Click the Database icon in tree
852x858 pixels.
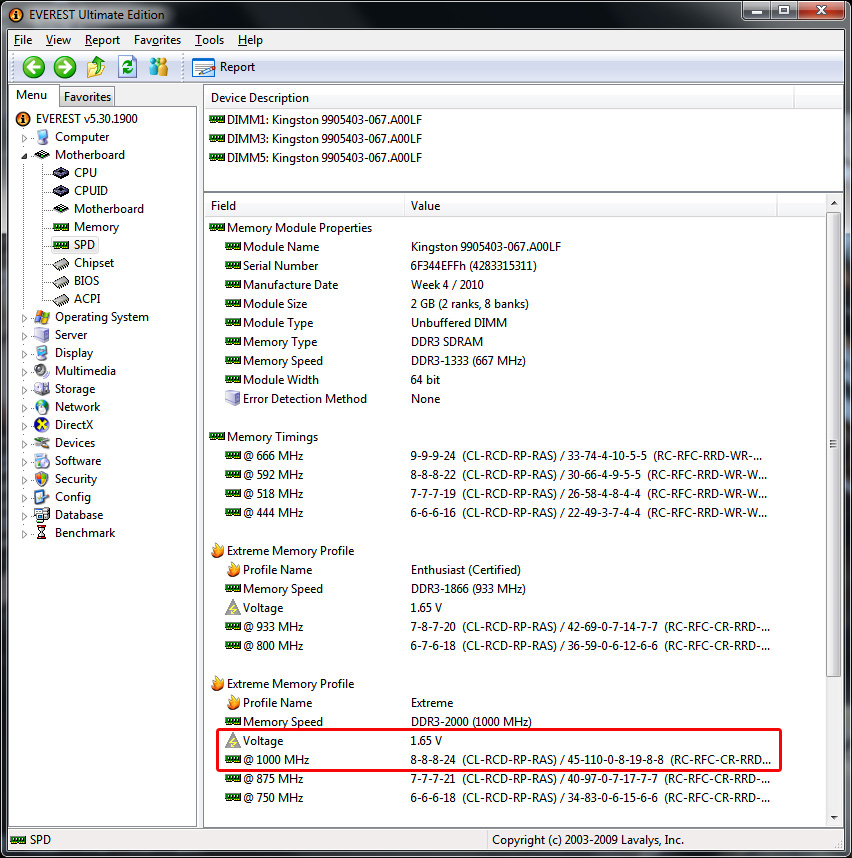pos(42,515)
